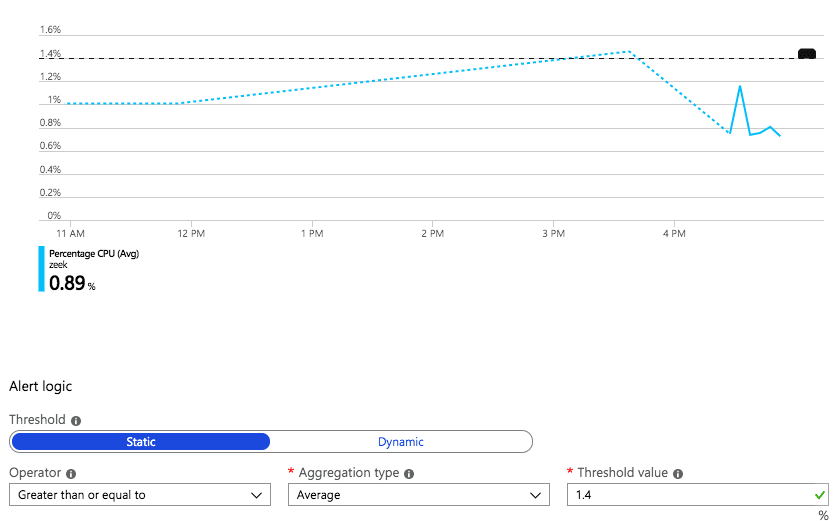Click the CPU spike peak on chart
Image resolution: width=833 pixels, height=521 pixels.
pos(740,87)
